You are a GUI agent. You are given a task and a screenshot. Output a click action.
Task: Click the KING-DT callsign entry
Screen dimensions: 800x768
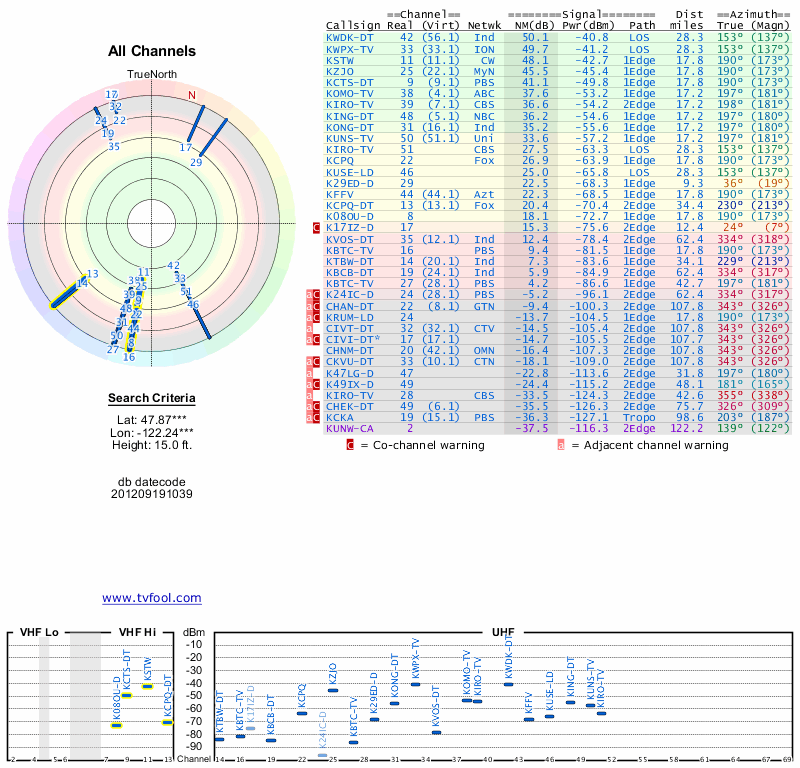click(x=350, y=115)
